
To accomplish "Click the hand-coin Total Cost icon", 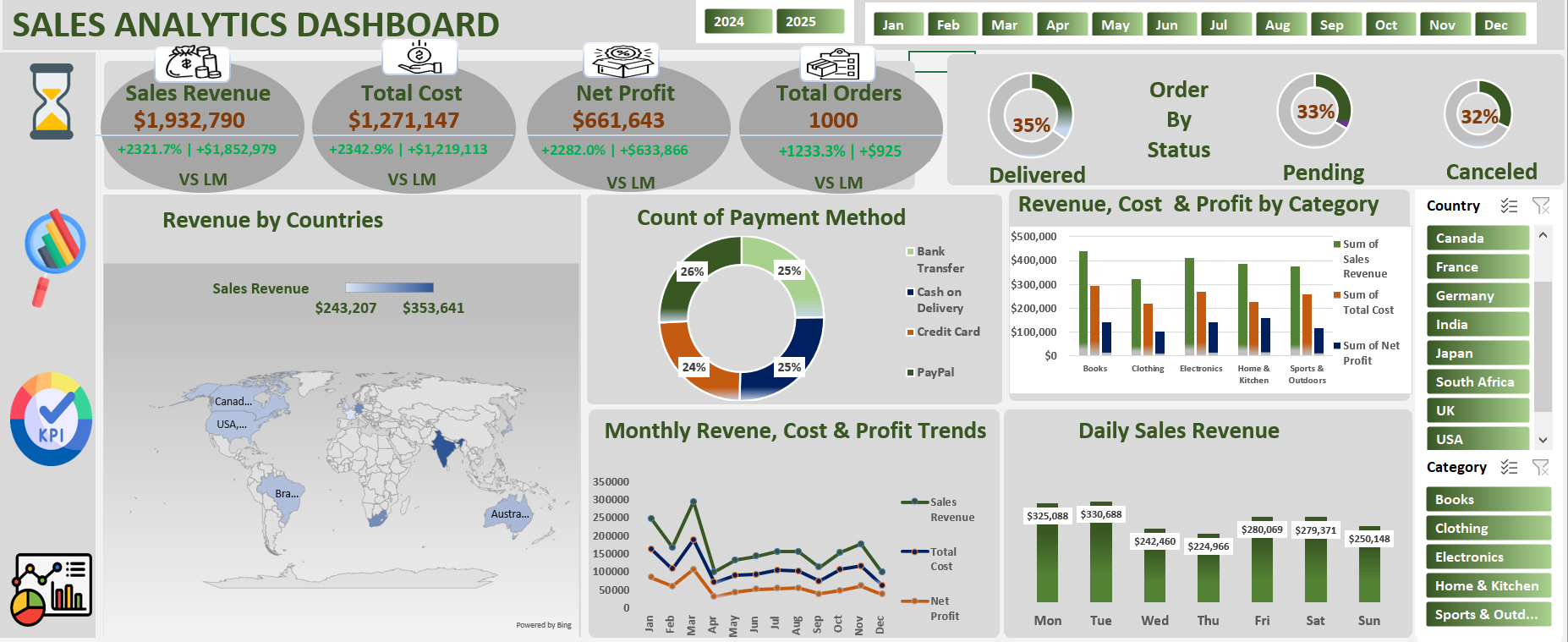I will 419,57.
